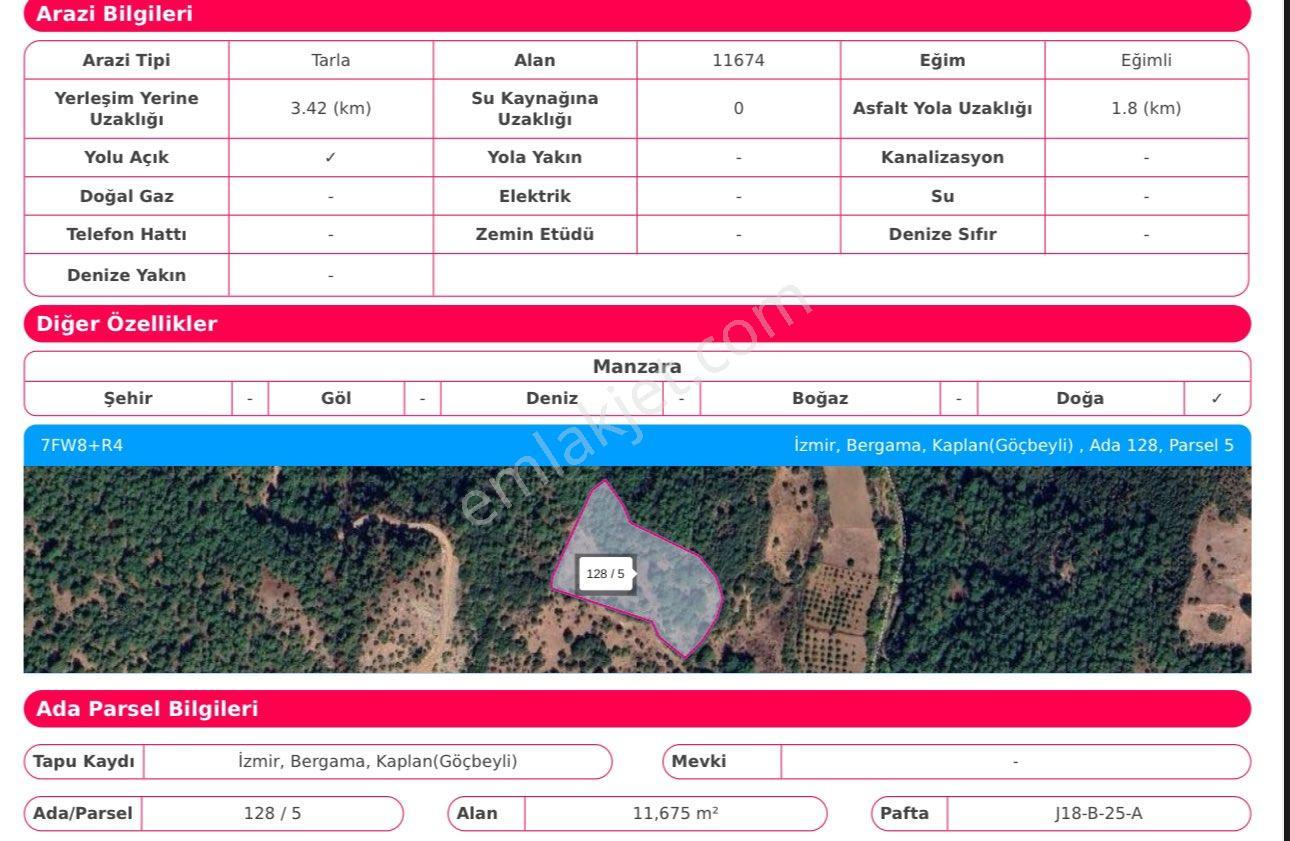Click the Tapu Kaydı value İzmir, Bergama, Kaplan(Göçbeyli)
Image resolution: width=1290 pixels, height=841 pixels.
pos(378,762)
